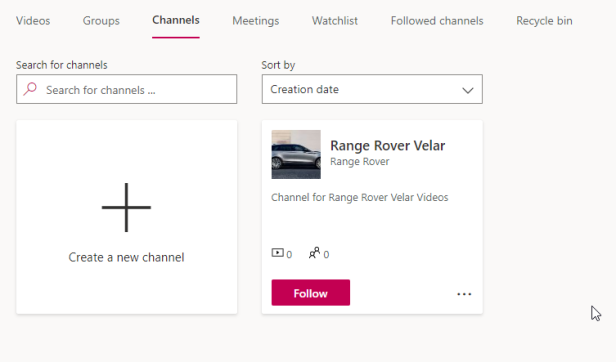Viewport: 616px width, 362px height.
Task: View the Followed channels tab
Action: click(437, 21)
